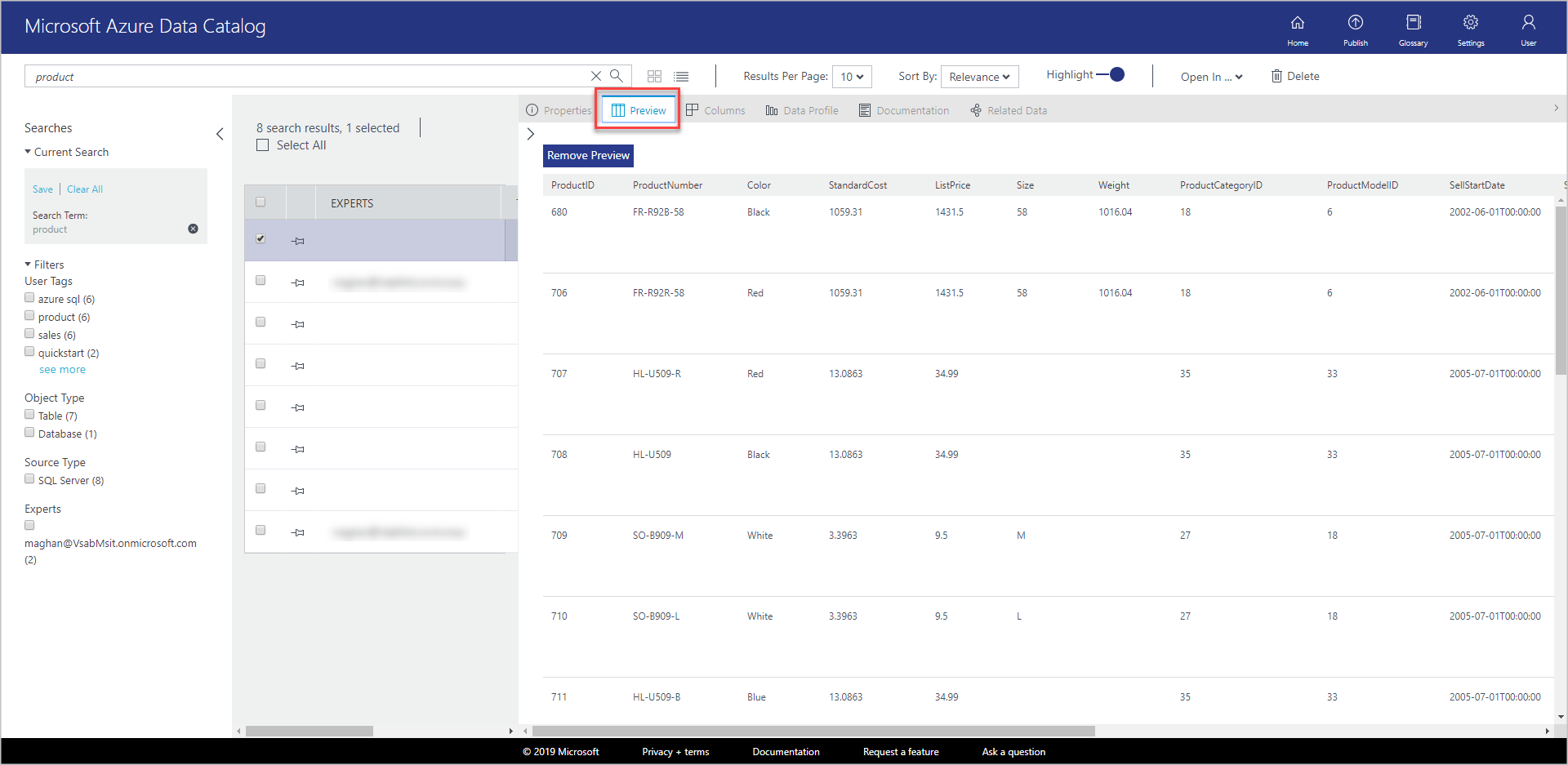Open Request a feature link

901,752
